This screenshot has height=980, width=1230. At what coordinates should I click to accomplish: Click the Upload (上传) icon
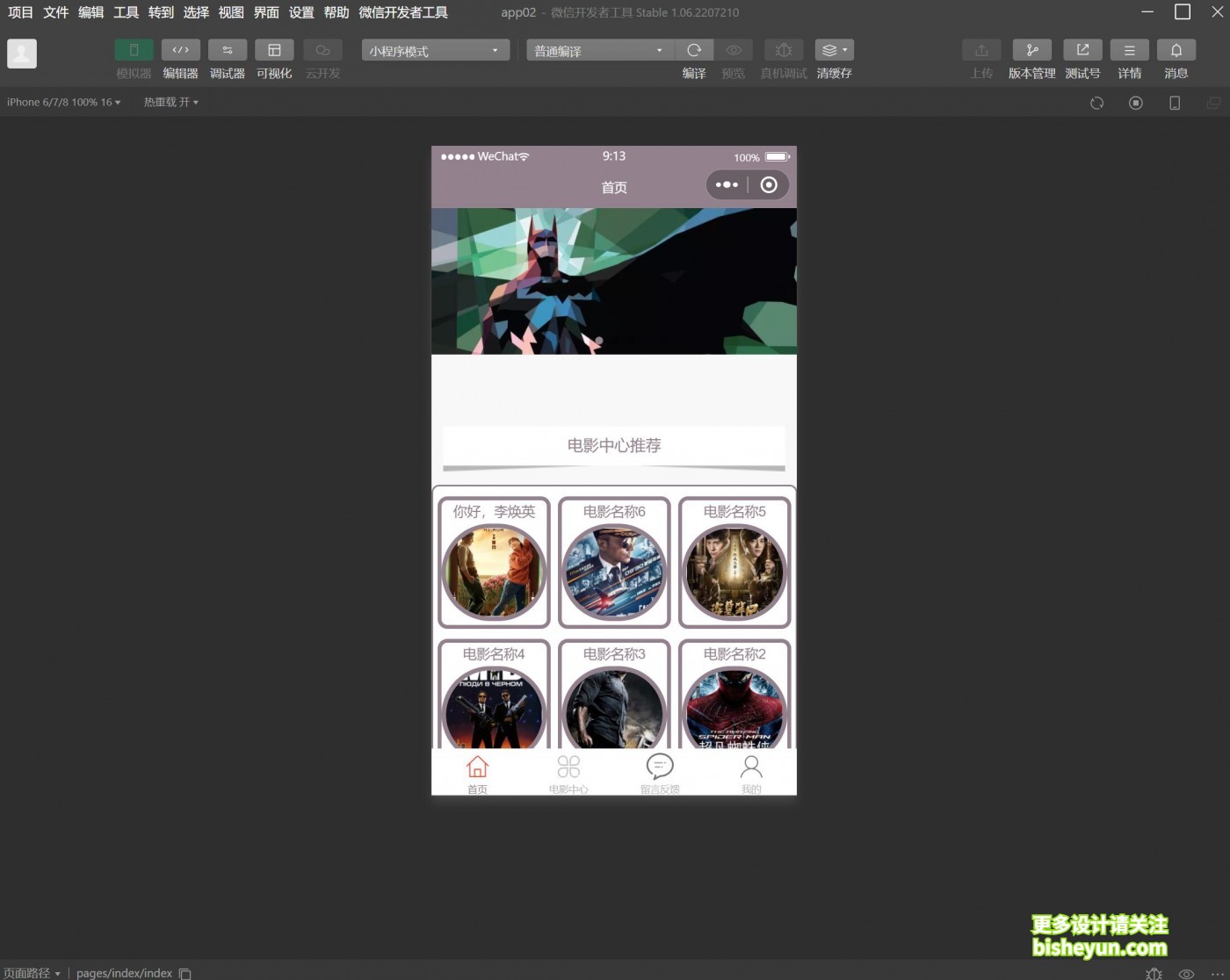(x=981, y=50)
